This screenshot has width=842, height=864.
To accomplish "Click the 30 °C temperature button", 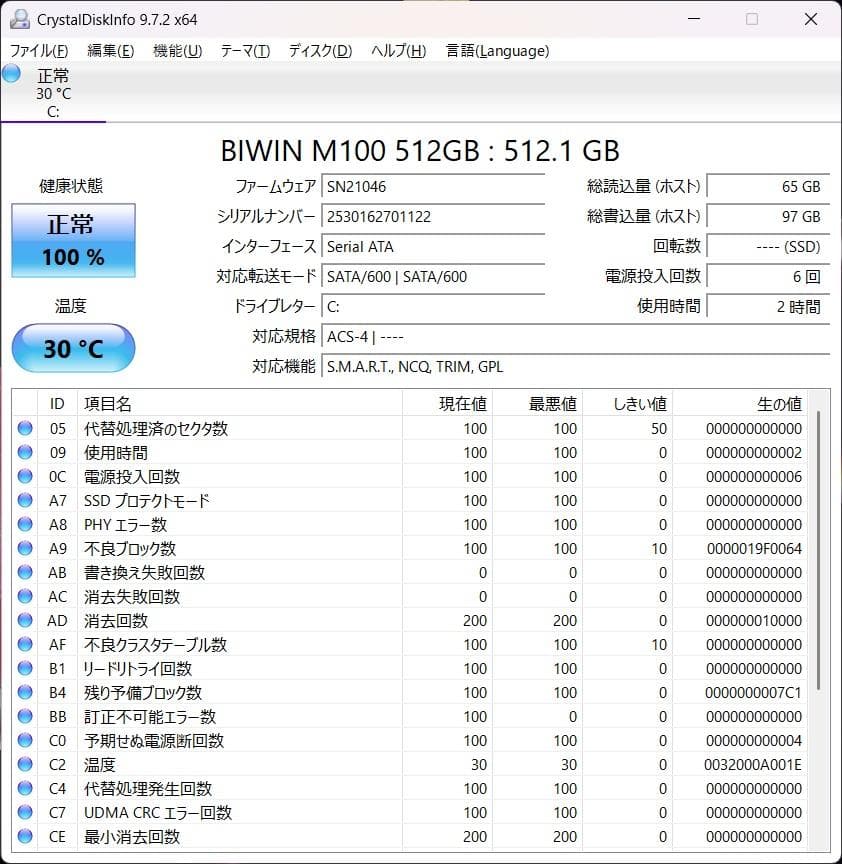I will (x=72, y=348).
